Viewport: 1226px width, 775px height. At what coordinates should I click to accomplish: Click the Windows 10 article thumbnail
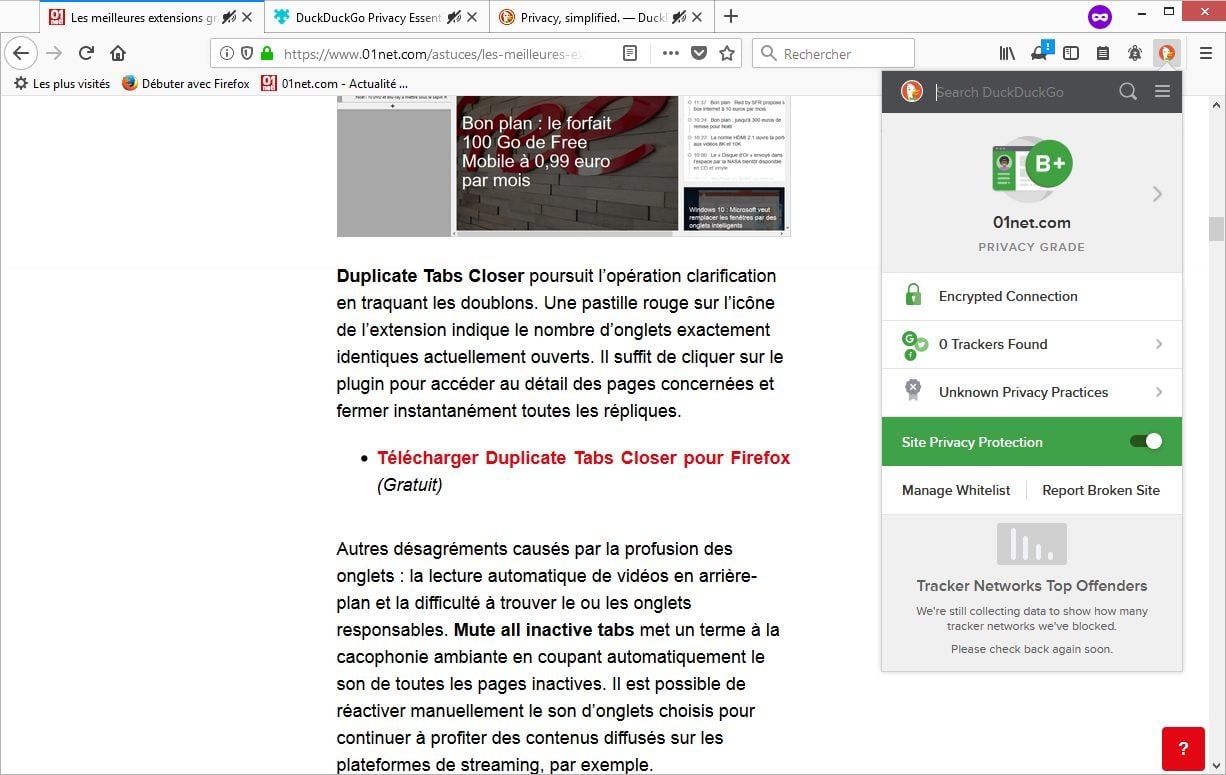point(734,210)
